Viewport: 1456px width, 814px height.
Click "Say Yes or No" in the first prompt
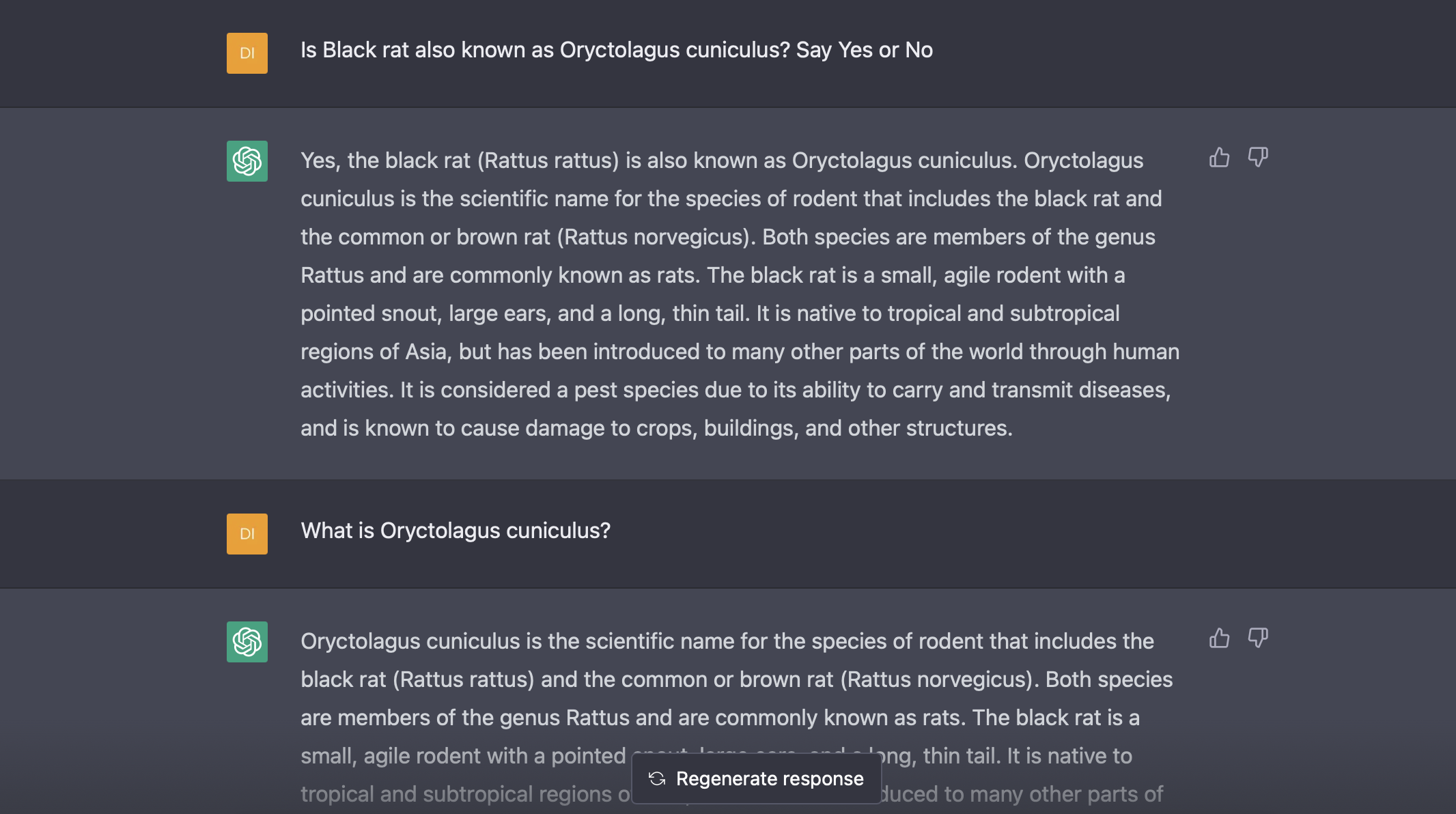click(x=864, y=50)
